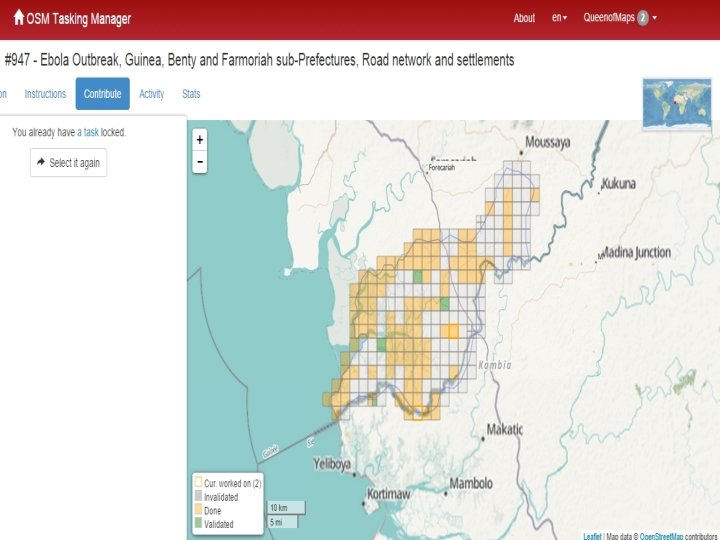Open the world overview map thumbnail
The height and width of the screenshot is (540, 720).
(x=677, y=104)
